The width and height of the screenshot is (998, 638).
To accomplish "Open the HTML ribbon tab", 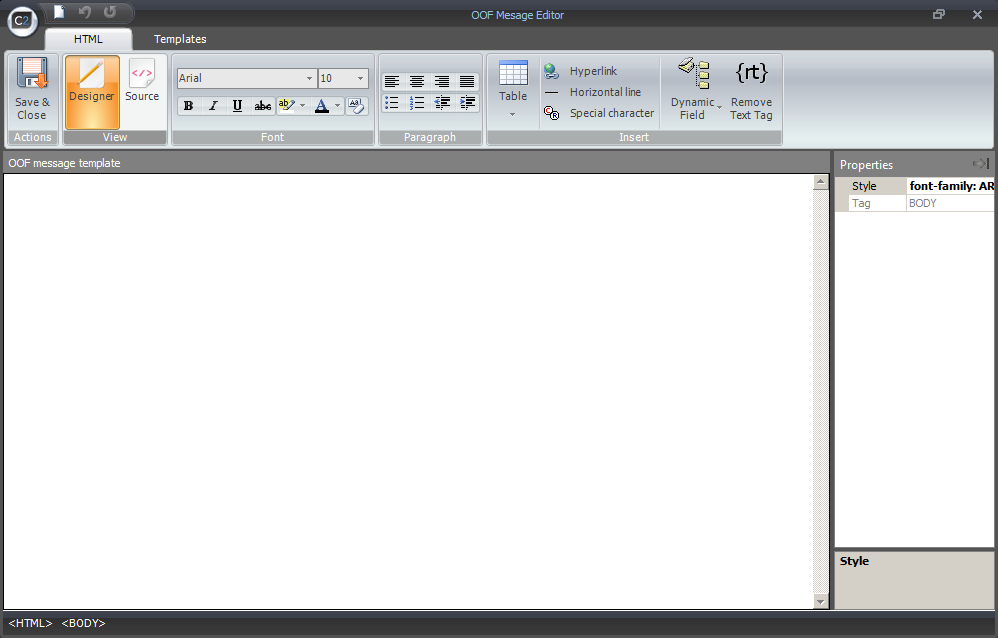I will 88,39.
